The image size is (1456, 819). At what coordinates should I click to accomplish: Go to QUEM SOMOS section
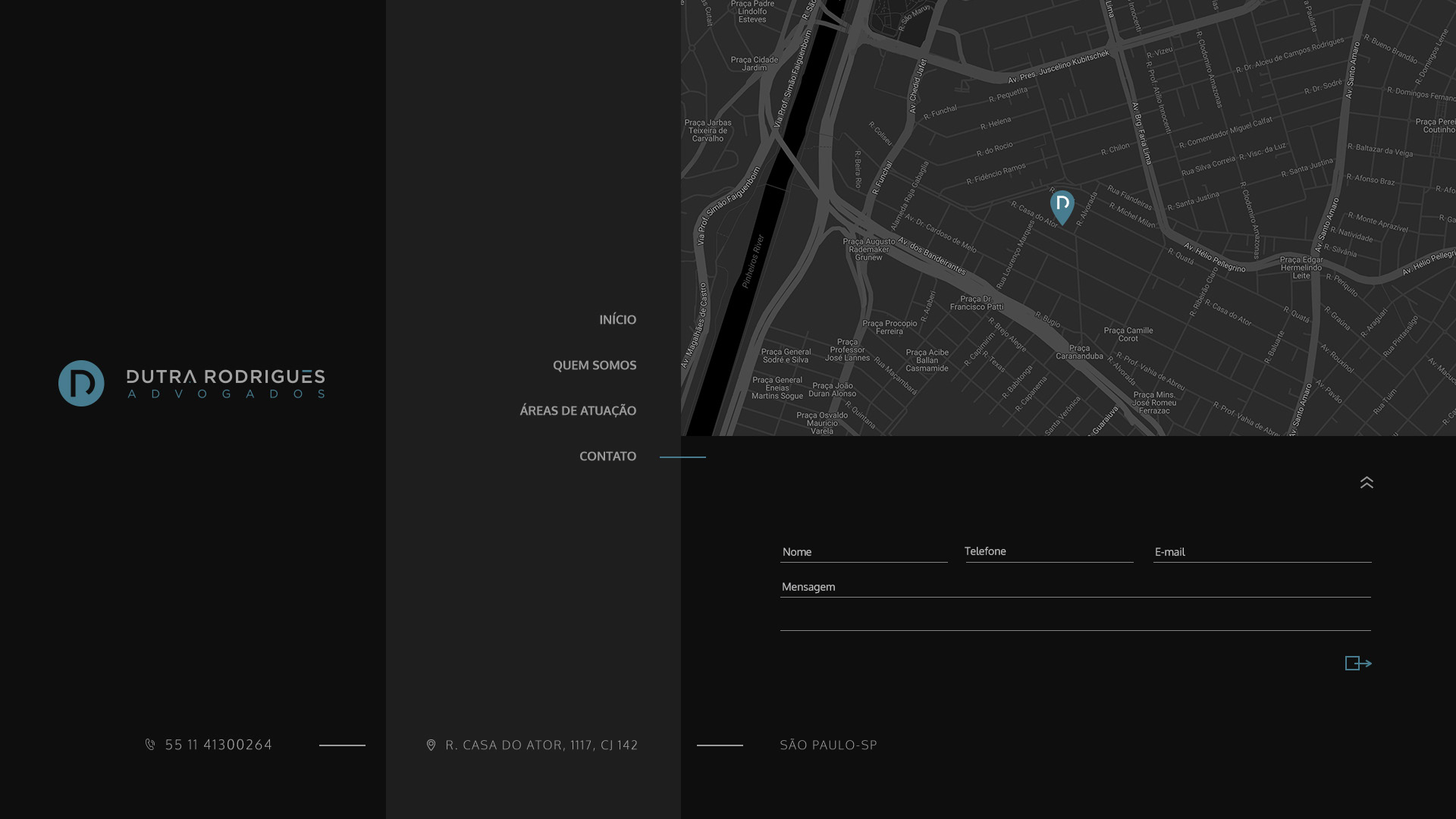coord(594,366)
